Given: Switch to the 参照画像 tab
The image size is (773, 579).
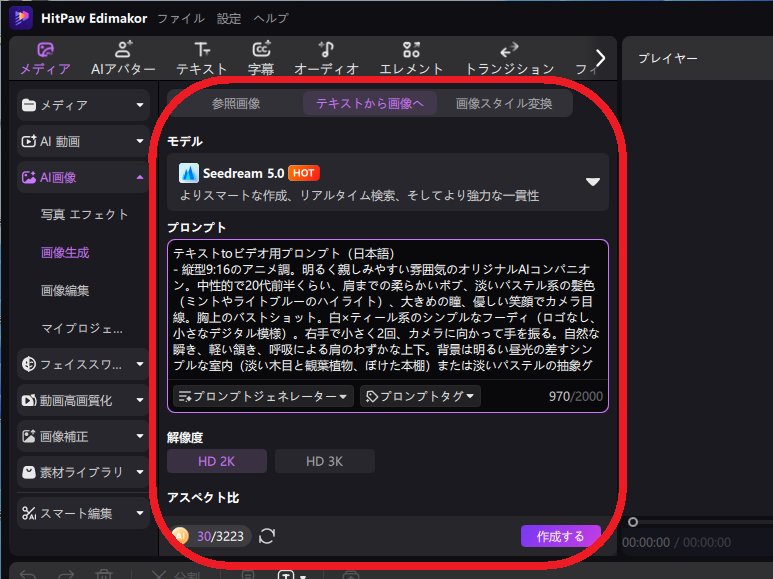Looking at the screenshot, I should [236, 104].
